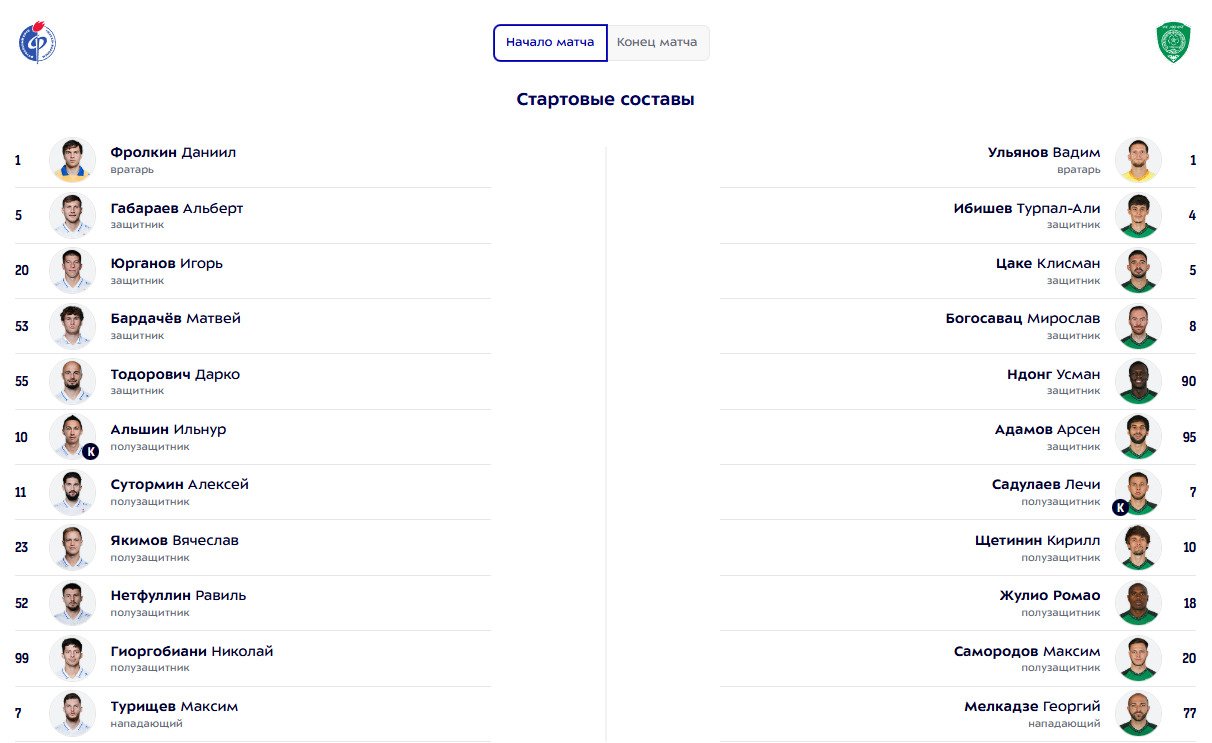The image size is (1212, 743).
Task: Click Тодорович Дарко's avatar
Action: pyautogui.click(x=72, y=382)
